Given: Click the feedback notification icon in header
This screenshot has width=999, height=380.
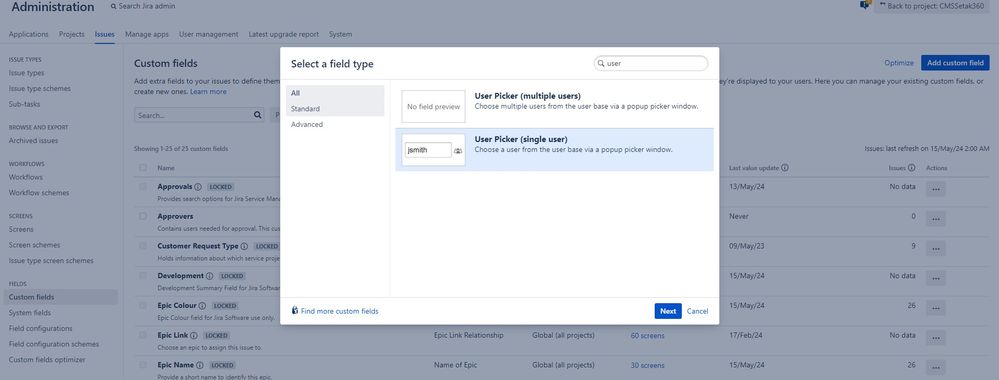Looking at the screenshot, I should [865, 5].
